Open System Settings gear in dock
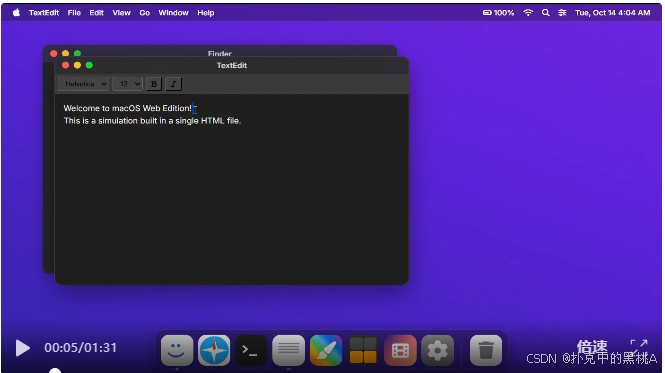 coord(438,350)
